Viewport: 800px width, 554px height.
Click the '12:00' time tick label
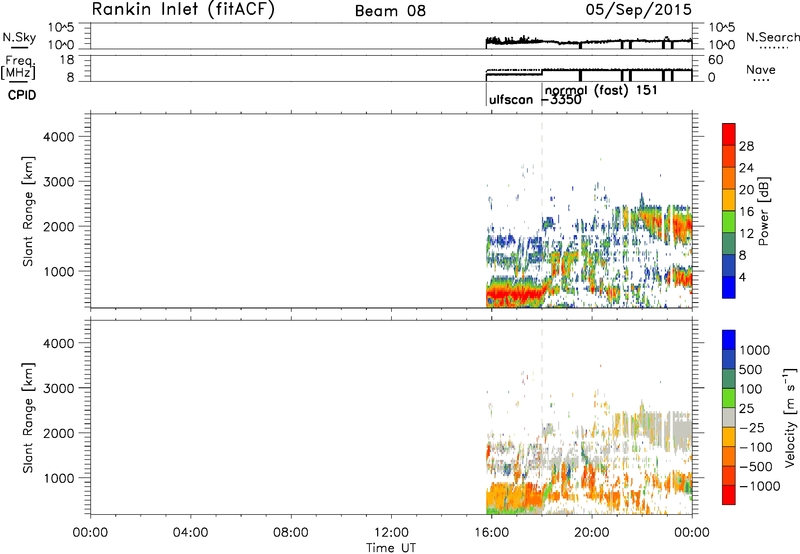click(391, 533)
